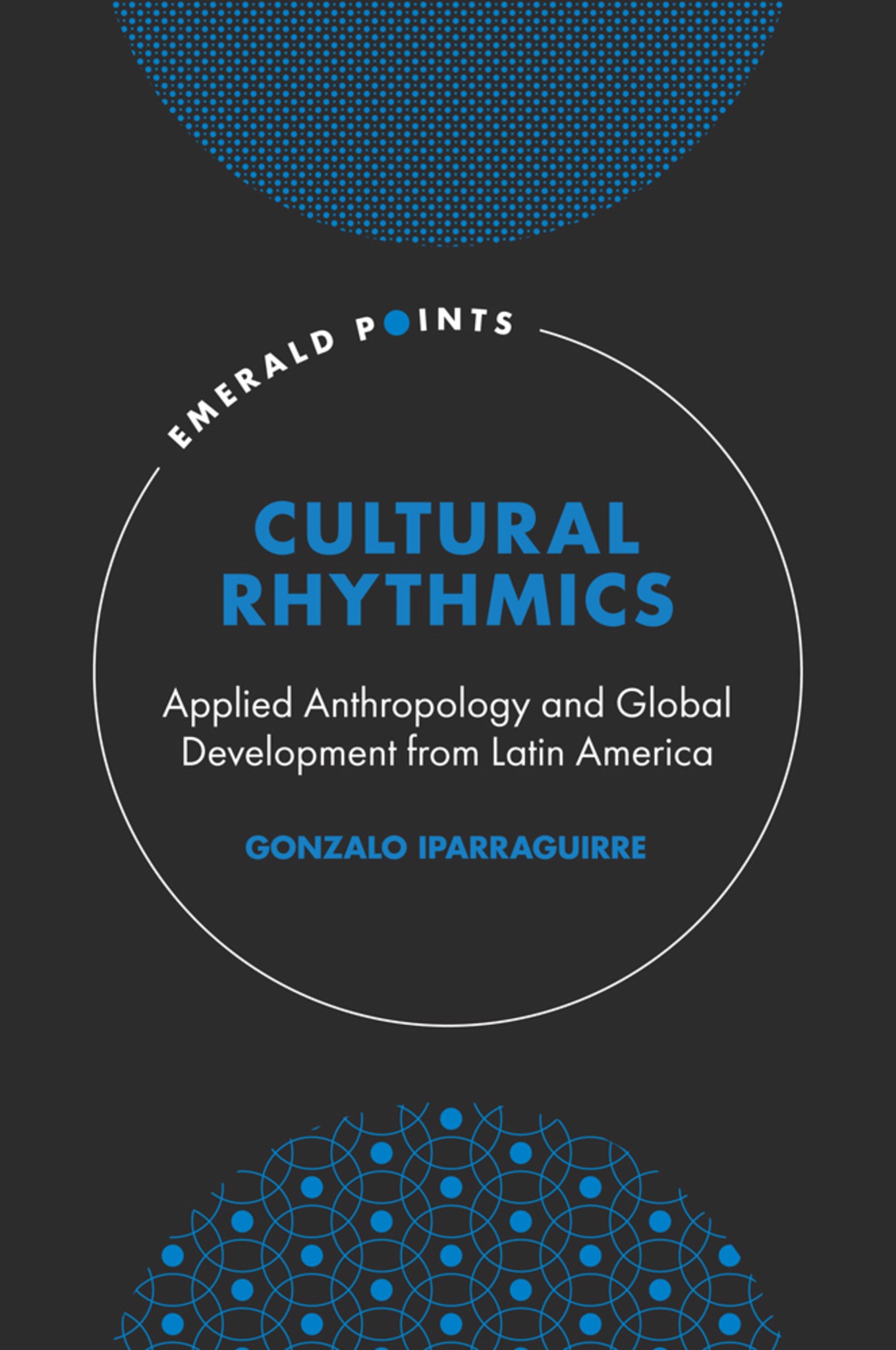Click the "EMERALD POINTS" series label
Image resolution: width=896 pixels, height=1350 pixels.
[x=340, y=378]
